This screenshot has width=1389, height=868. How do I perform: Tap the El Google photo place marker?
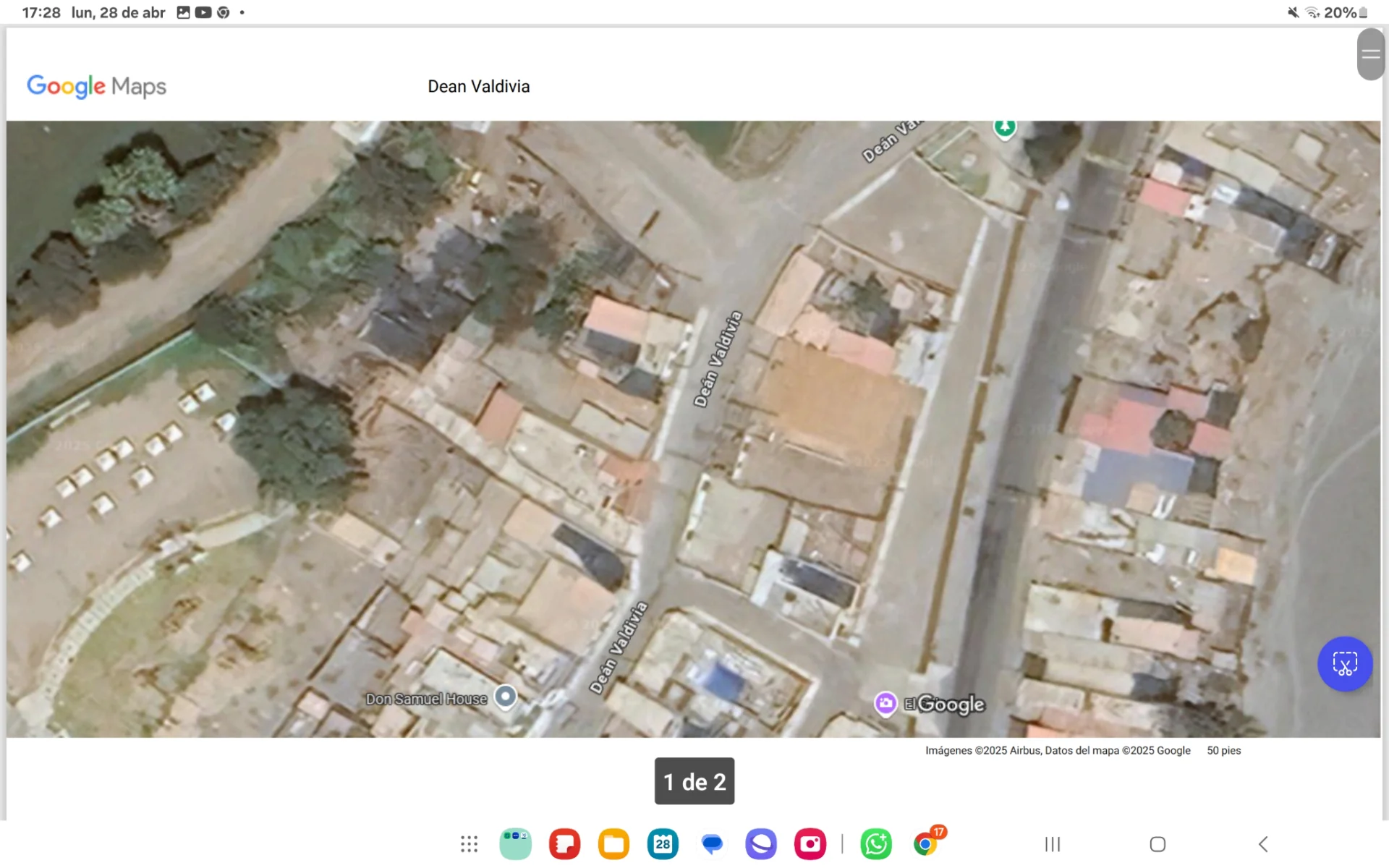coord(885,703)
